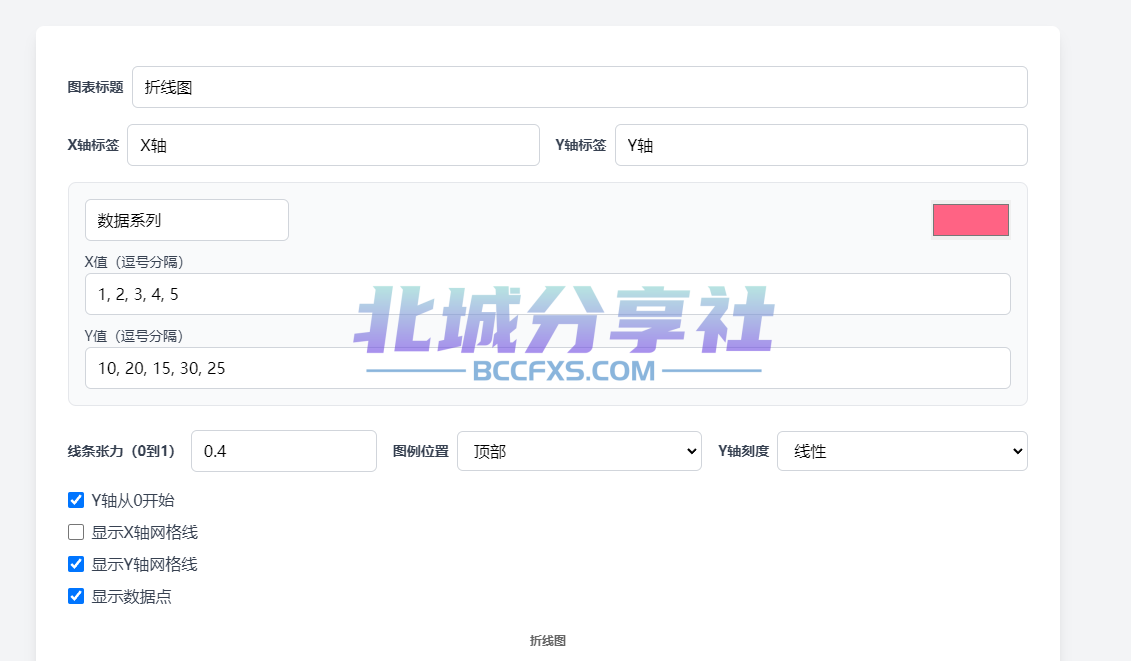Image resolution: width=1131 pixels, height=661 pixels.
Task: Click the X值 field with 1, 2, 3, 4, 5
Action: click(x=547, y=294)
